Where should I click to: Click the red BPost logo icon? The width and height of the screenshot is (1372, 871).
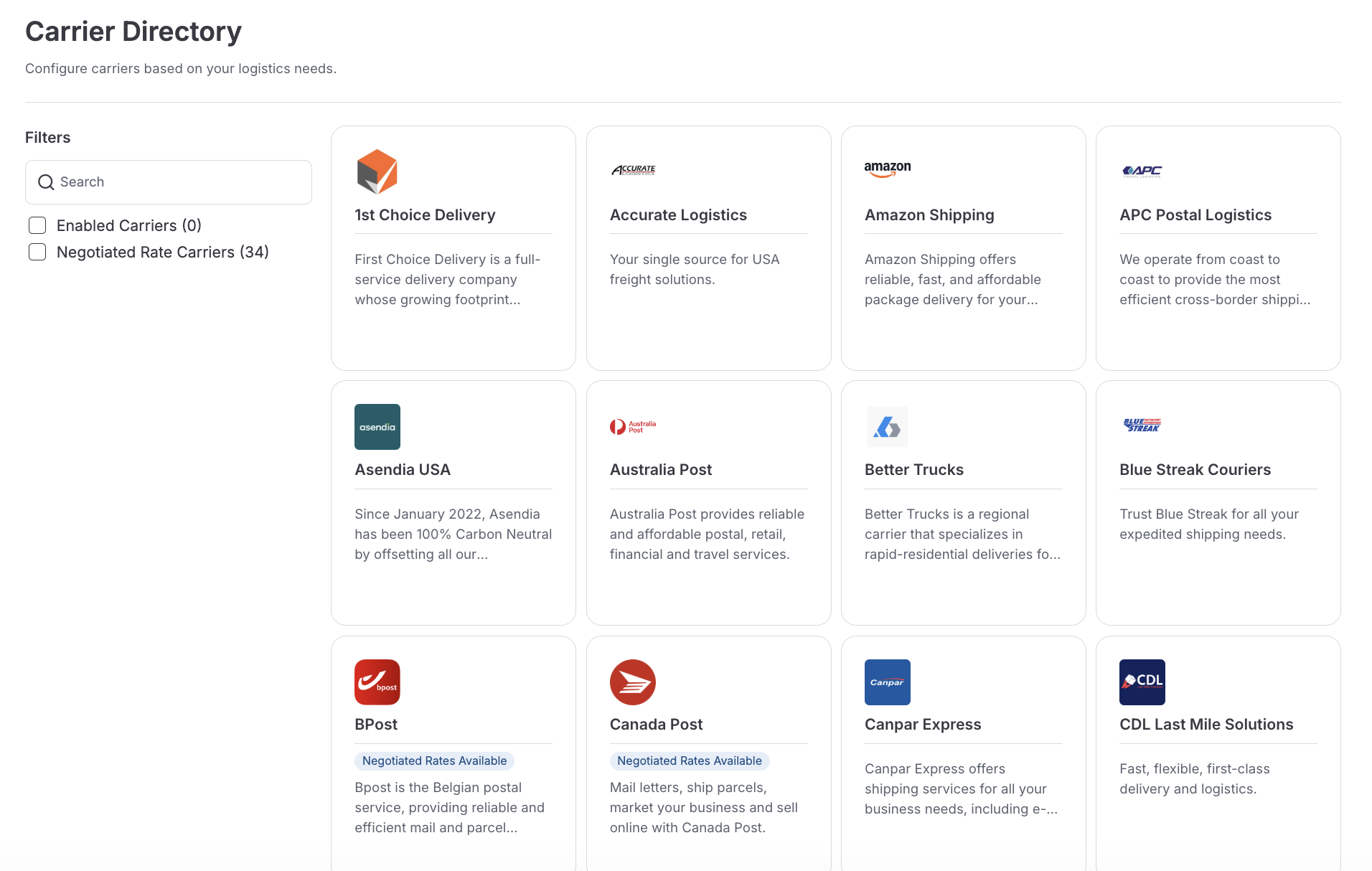tap(377, 682)
